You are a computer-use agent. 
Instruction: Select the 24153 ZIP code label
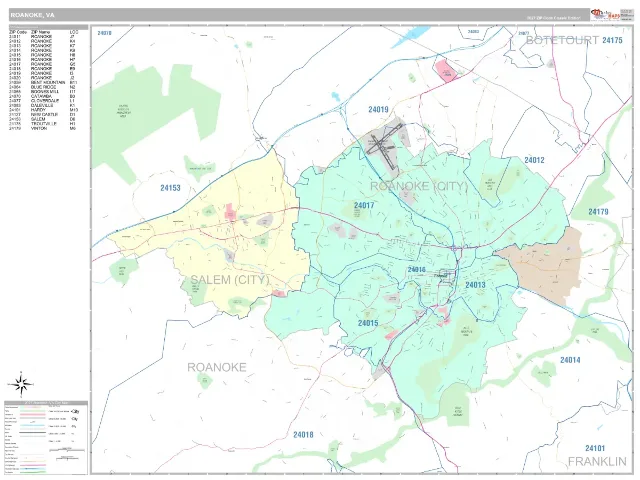tap(170, 188)
